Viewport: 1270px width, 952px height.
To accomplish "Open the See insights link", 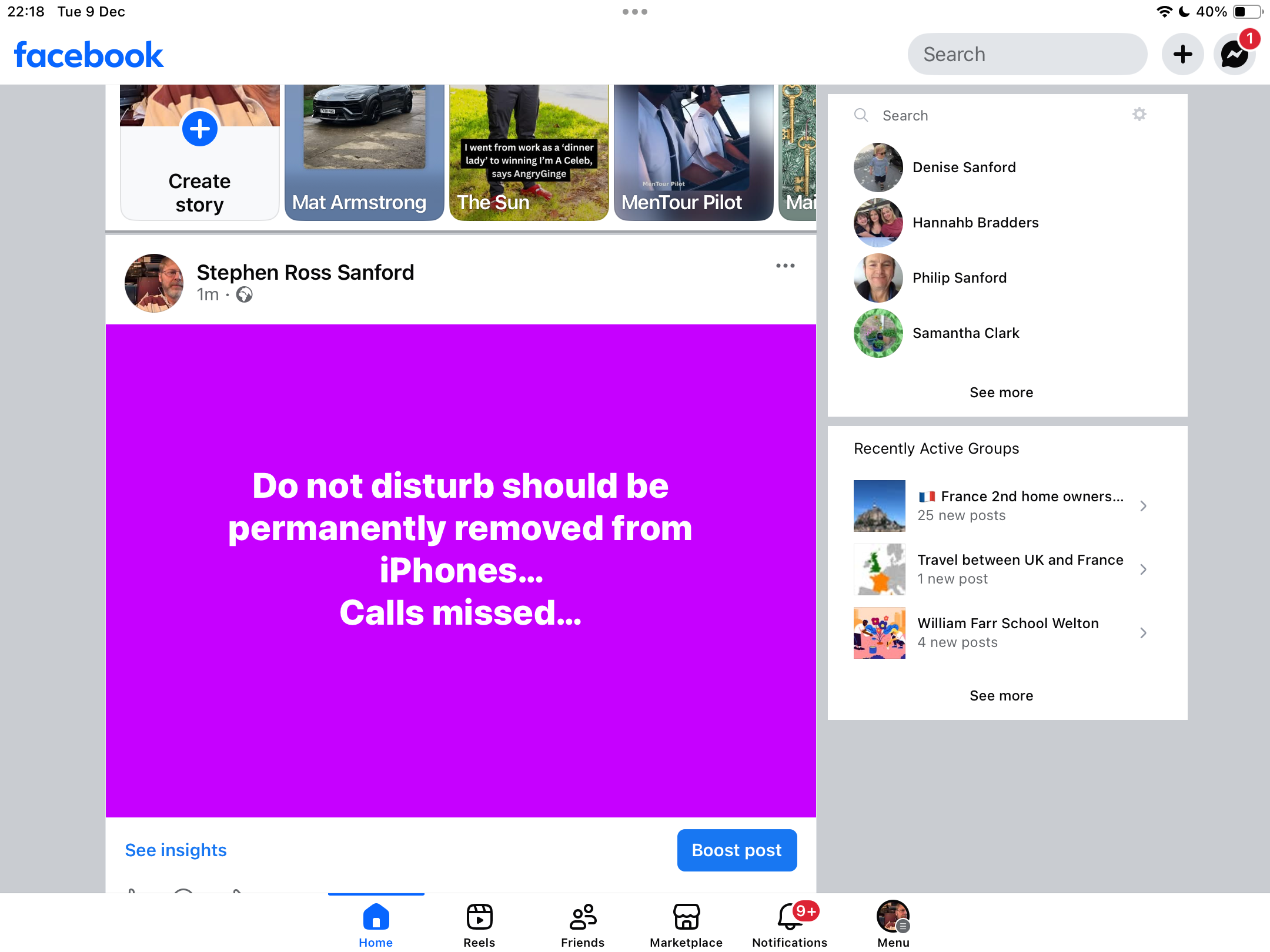I will coord(176,850).
